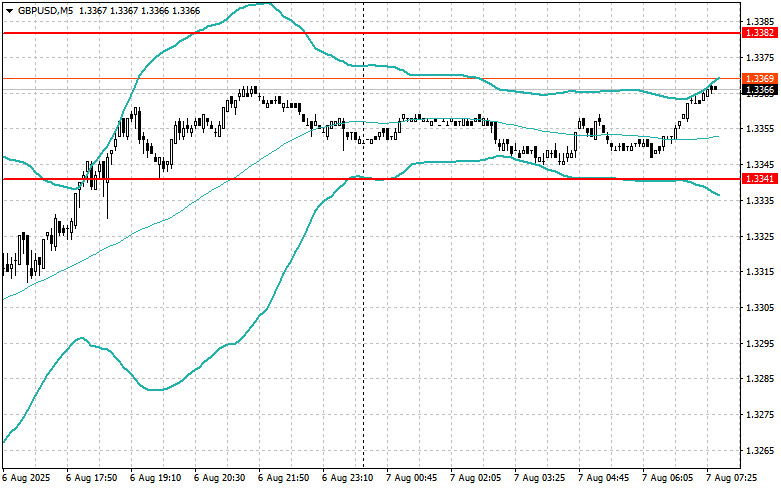Click the 1.3355 price scale value

pos(760,129)
